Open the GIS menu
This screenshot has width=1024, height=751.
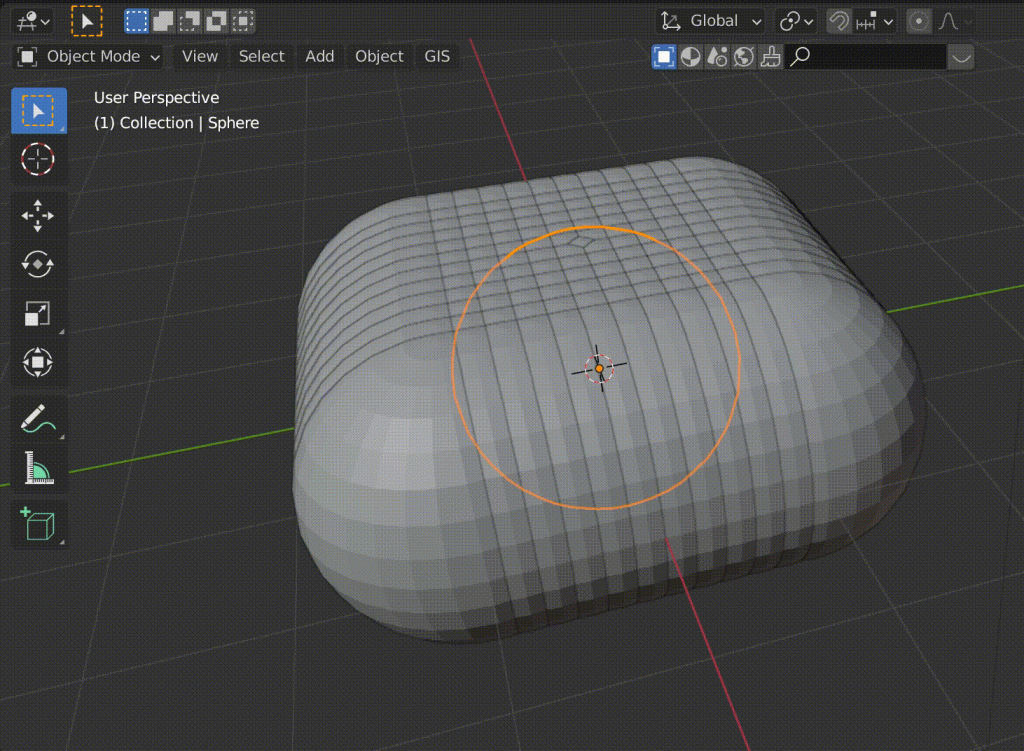click(x=436, y=57)
